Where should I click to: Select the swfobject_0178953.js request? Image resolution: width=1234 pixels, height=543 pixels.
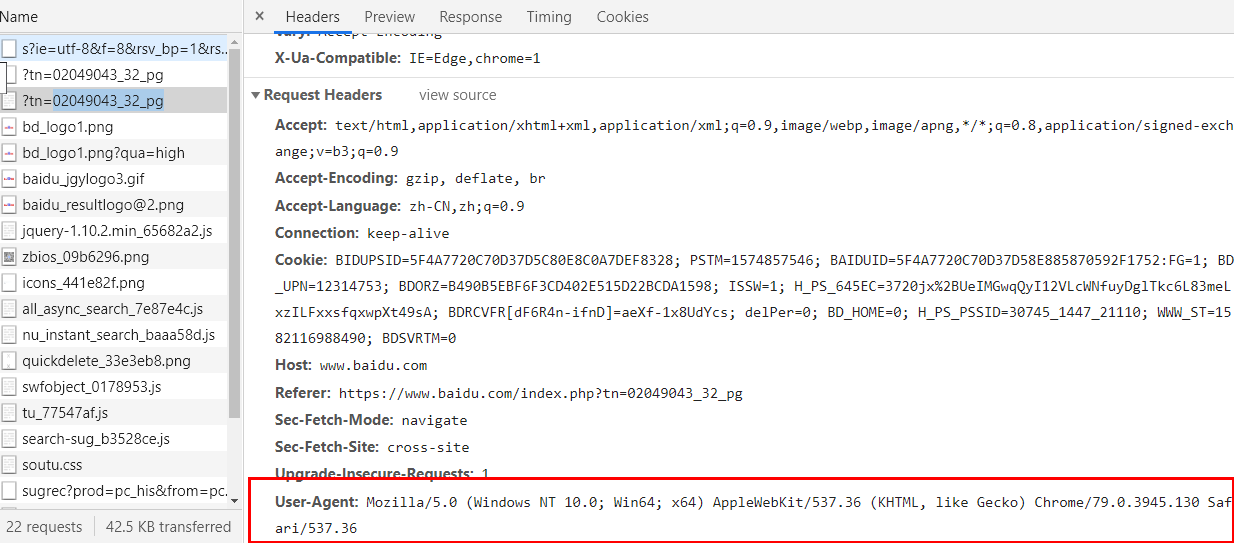tap(91, 387)
